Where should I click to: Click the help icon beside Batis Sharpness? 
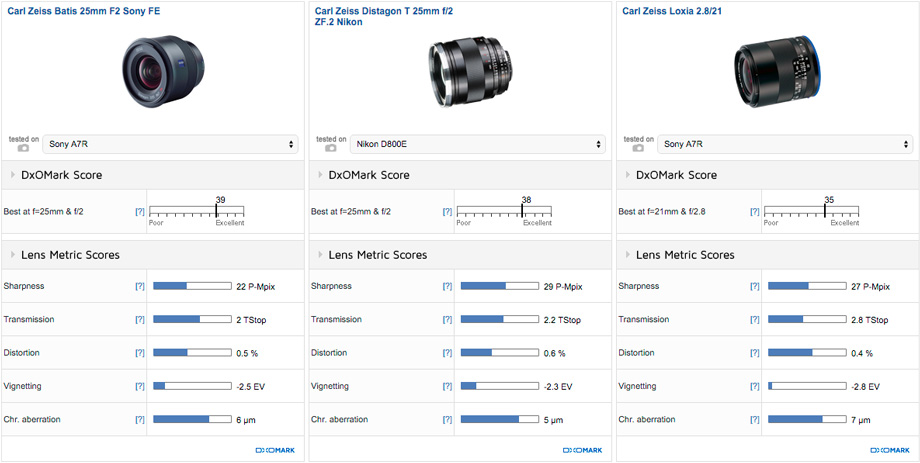coord(140,287)
